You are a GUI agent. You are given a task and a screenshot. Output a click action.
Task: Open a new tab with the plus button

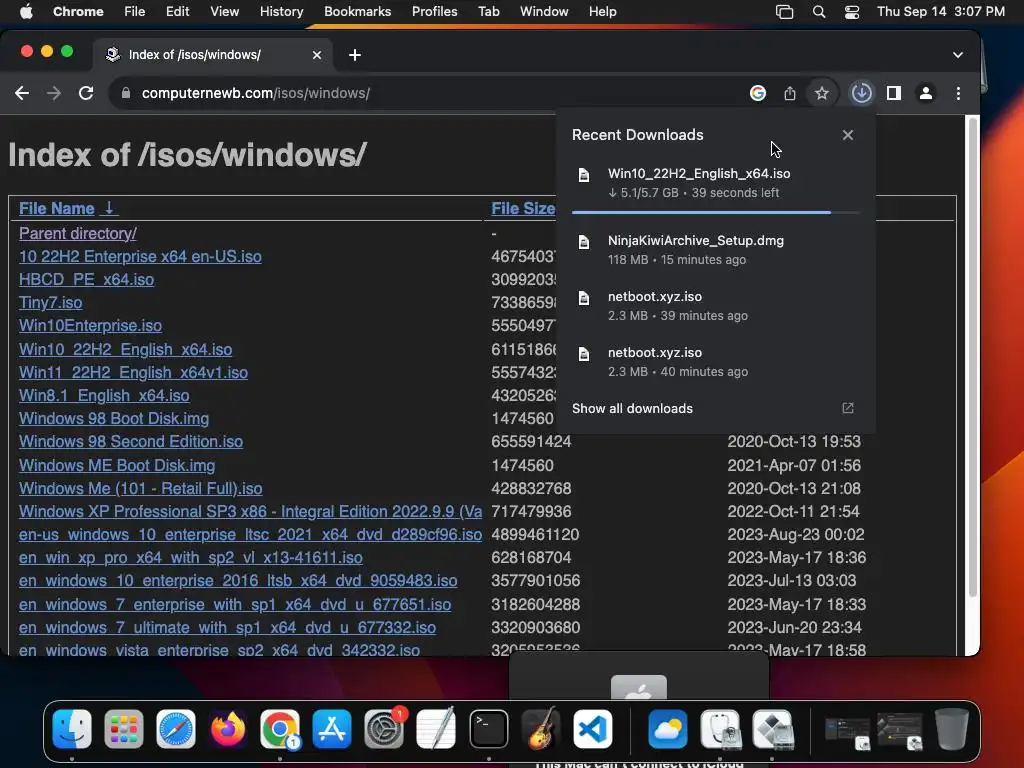click(x=355, y=55)
